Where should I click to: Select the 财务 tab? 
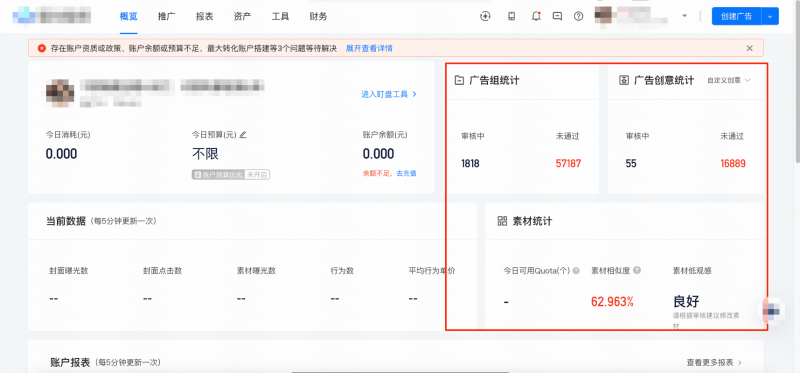pyautogui.click(x=318, y=16)
